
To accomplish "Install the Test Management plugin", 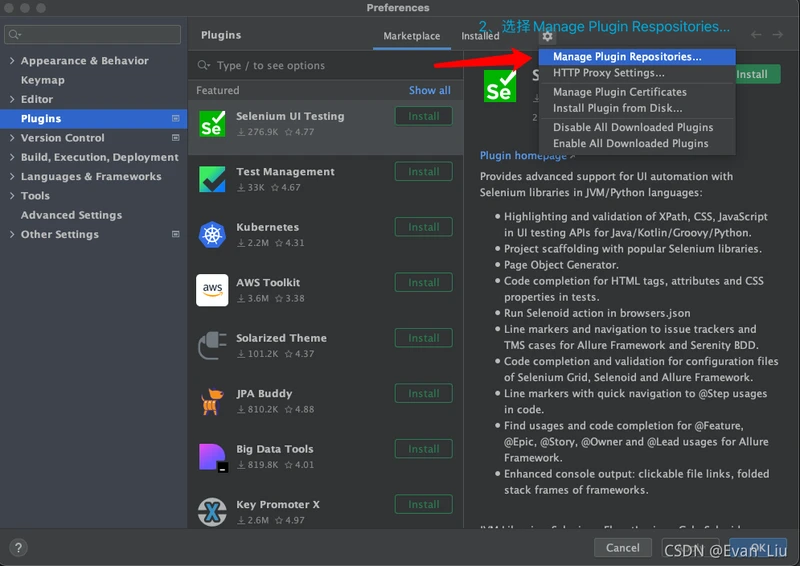I will point(423,171).
